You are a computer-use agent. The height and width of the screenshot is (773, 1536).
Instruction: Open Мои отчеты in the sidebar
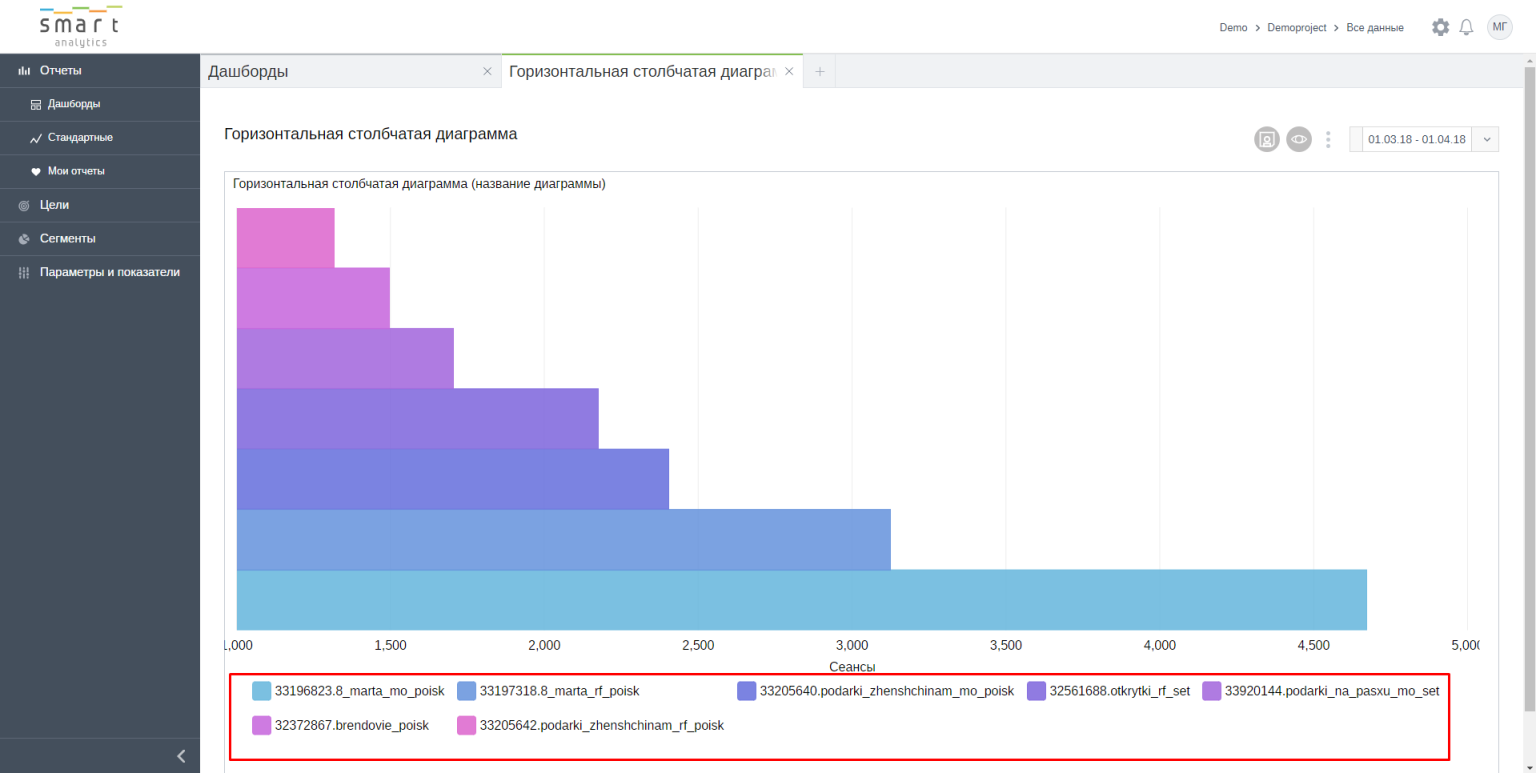click(76, 171)
